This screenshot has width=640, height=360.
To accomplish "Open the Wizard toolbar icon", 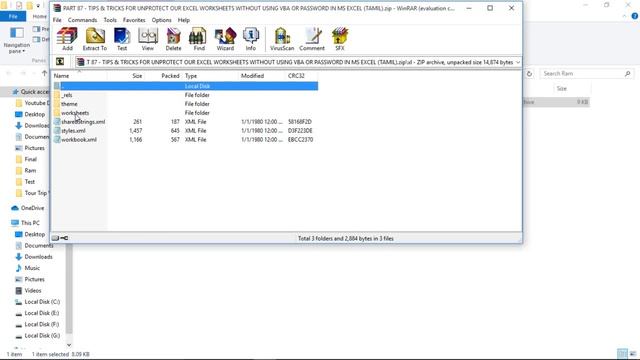I will tap(225, 39).
